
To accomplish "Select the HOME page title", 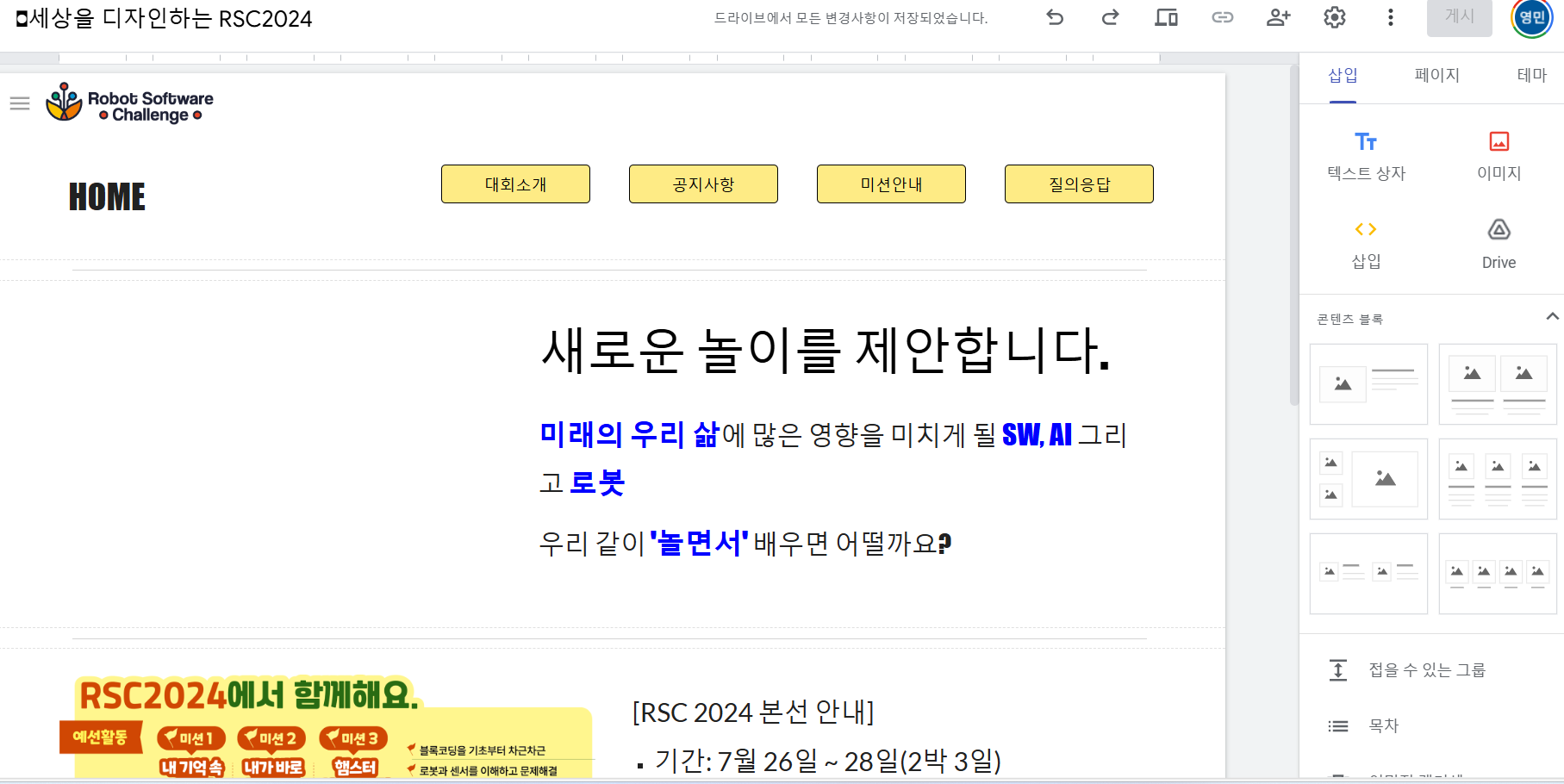I will pyautogui.click(x=107, y=197).
